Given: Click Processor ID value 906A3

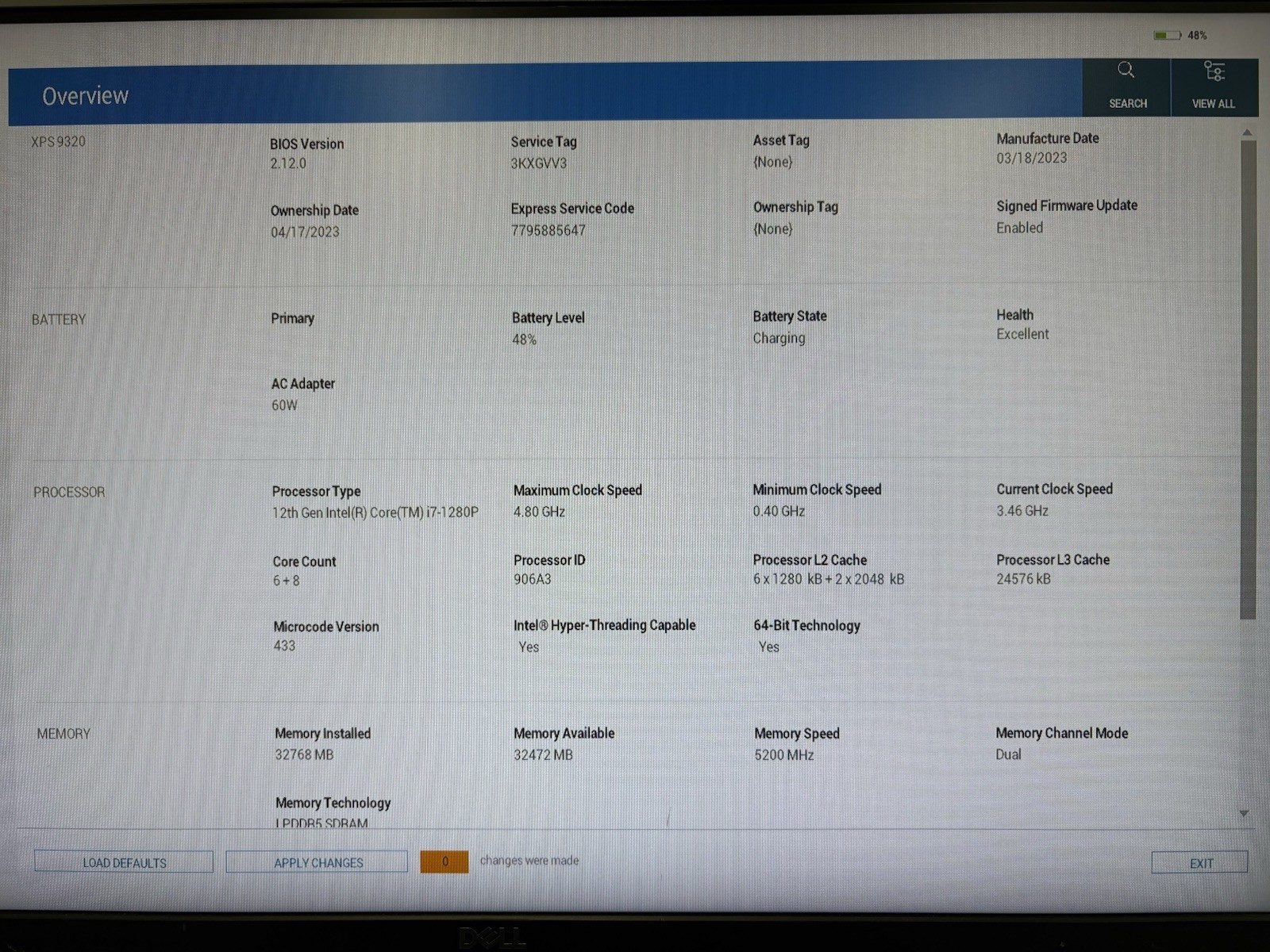Looking at the screenshot, I should pos(532,579).
